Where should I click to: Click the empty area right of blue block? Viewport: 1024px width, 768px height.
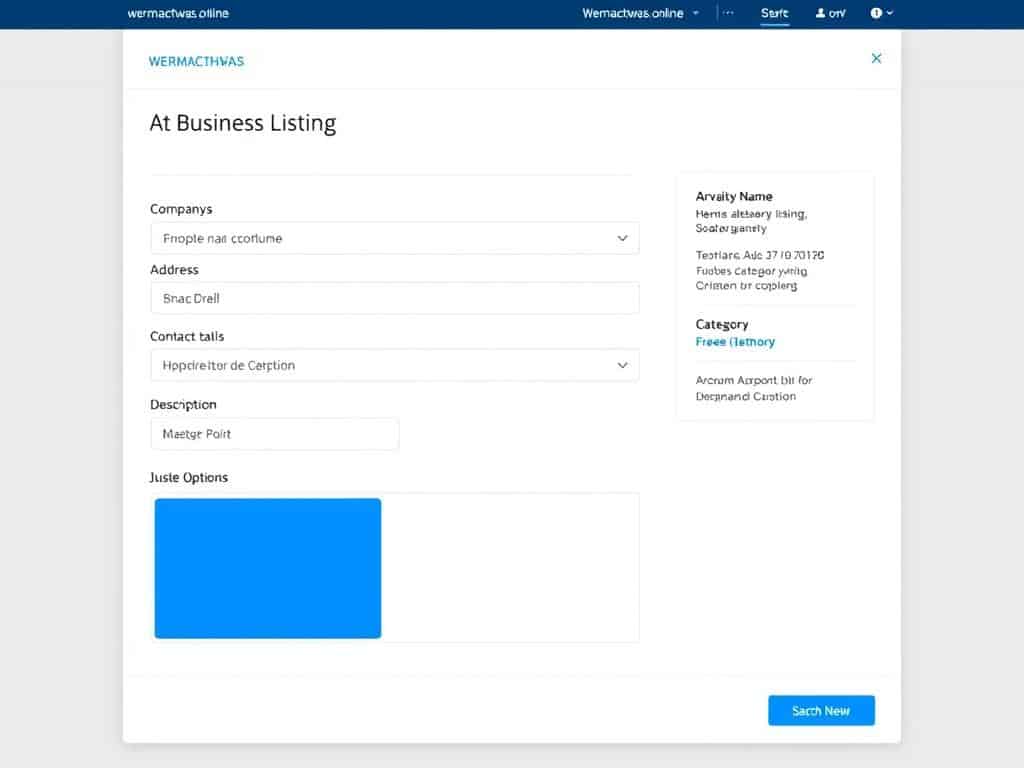(x=510, y=568)
